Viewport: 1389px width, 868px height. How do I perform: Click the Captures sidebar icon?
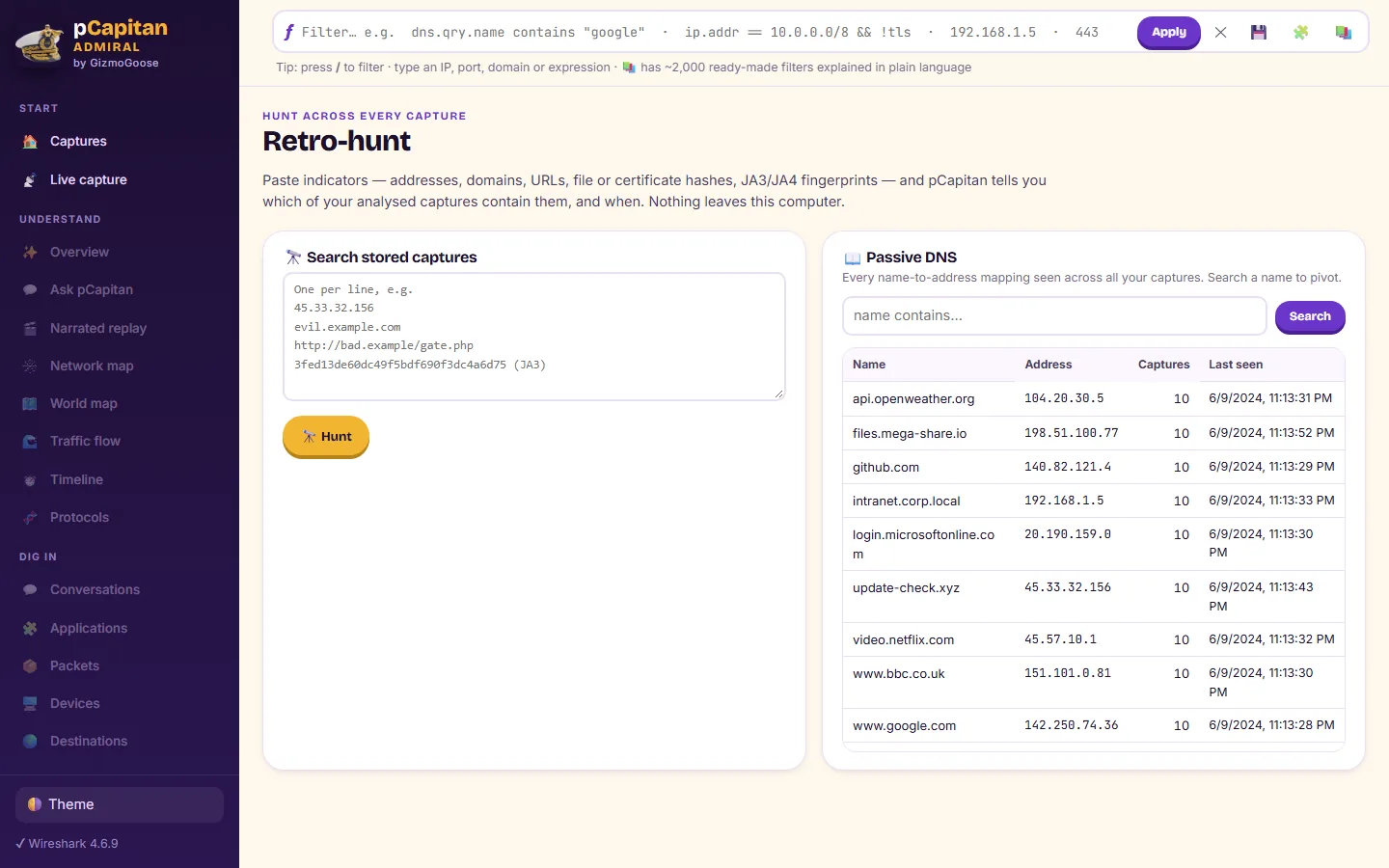pos(30,142)
